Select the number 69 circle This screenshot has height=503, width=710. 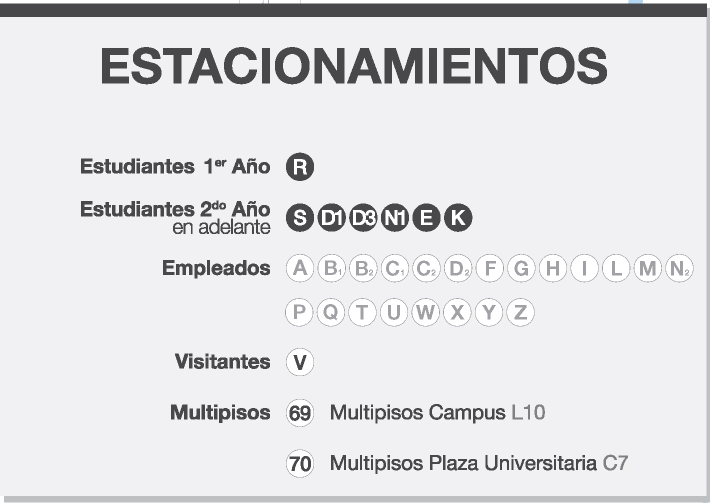[300, 413]
